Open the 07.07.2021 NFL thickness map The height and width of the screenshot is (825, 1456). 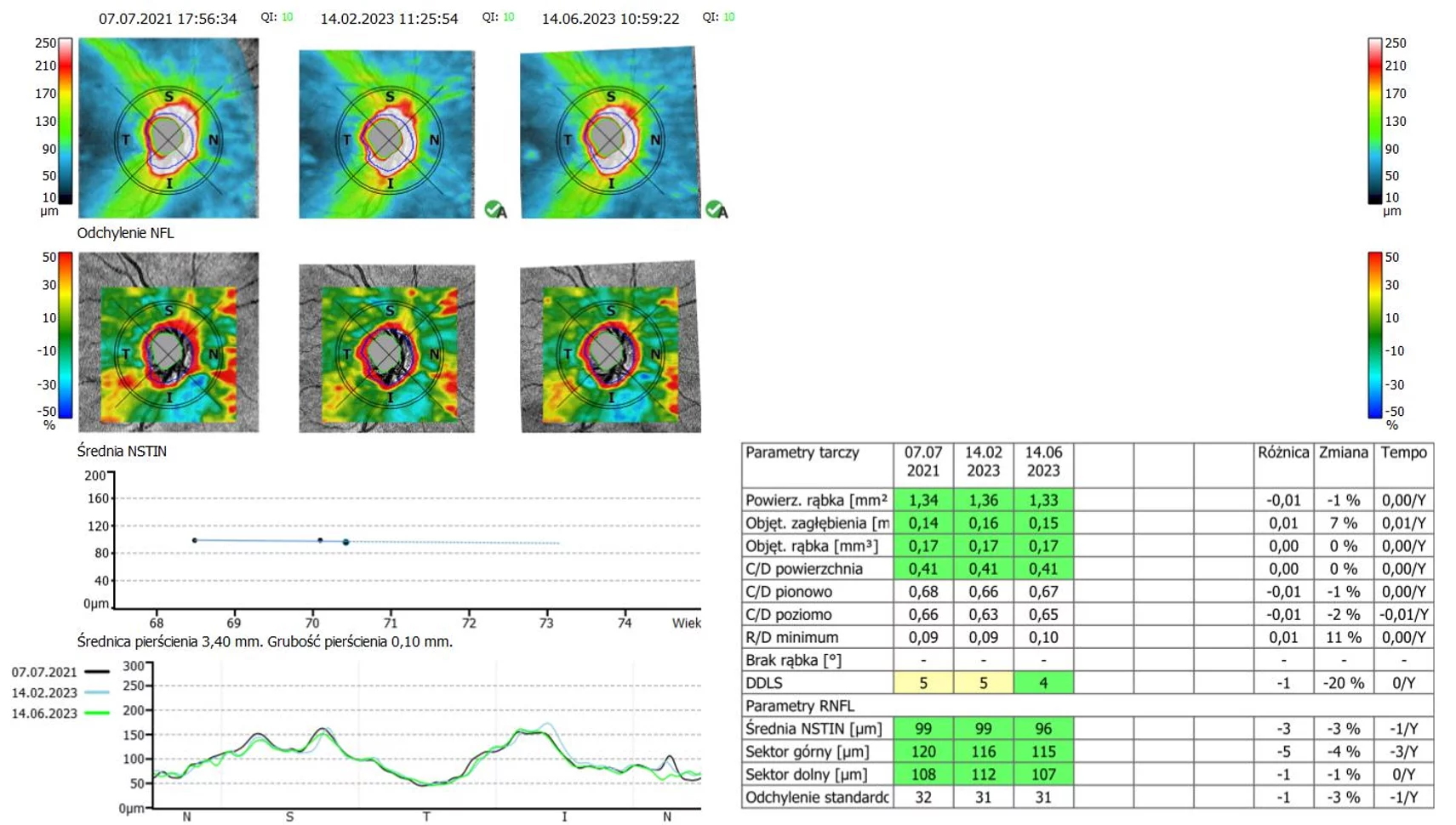click(x=168, y=128)
